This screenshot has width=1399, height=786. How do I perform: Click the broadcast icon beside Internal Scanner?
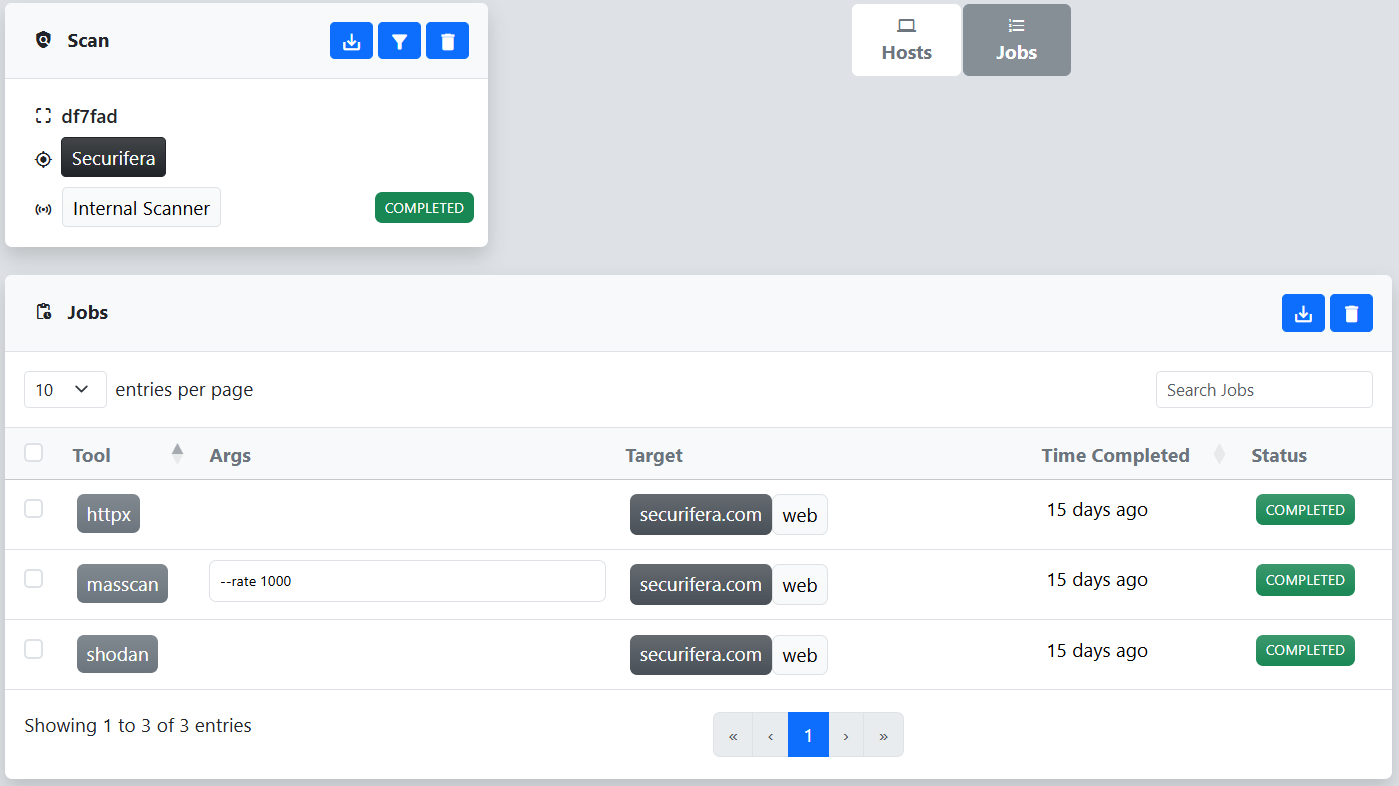point(43,209)
